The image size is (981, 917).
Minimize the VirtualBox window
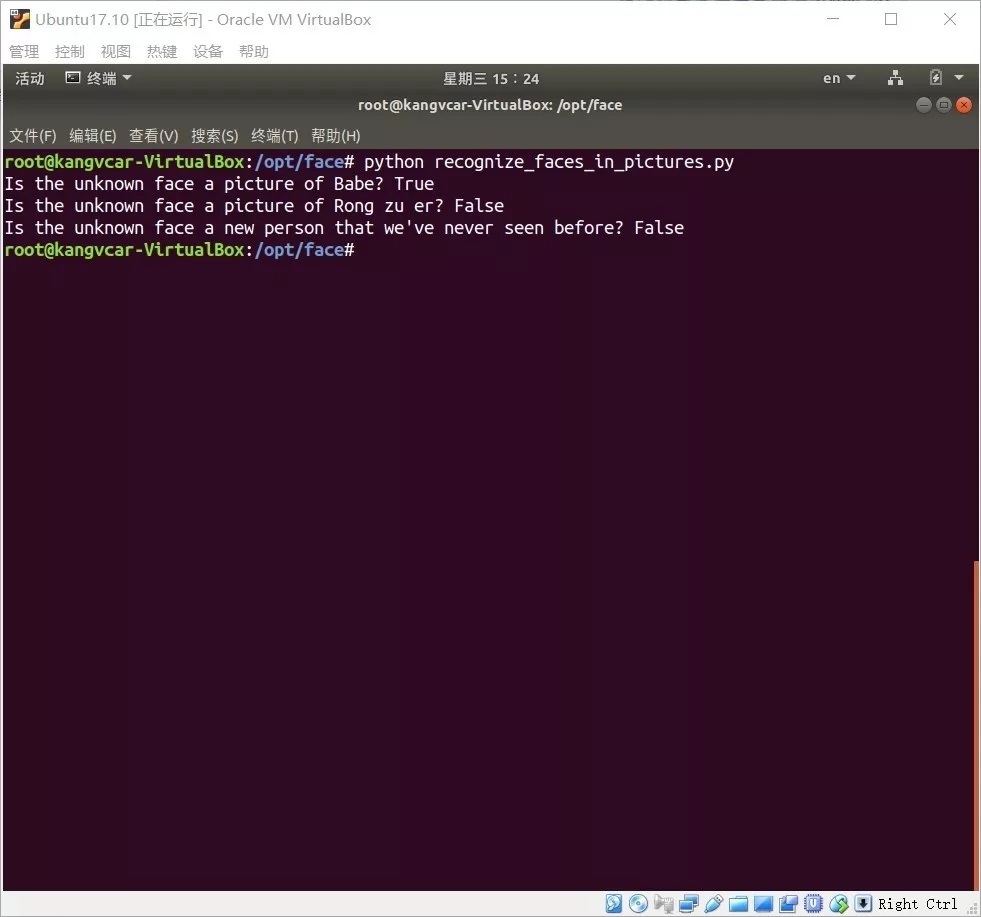click(833, 19)
